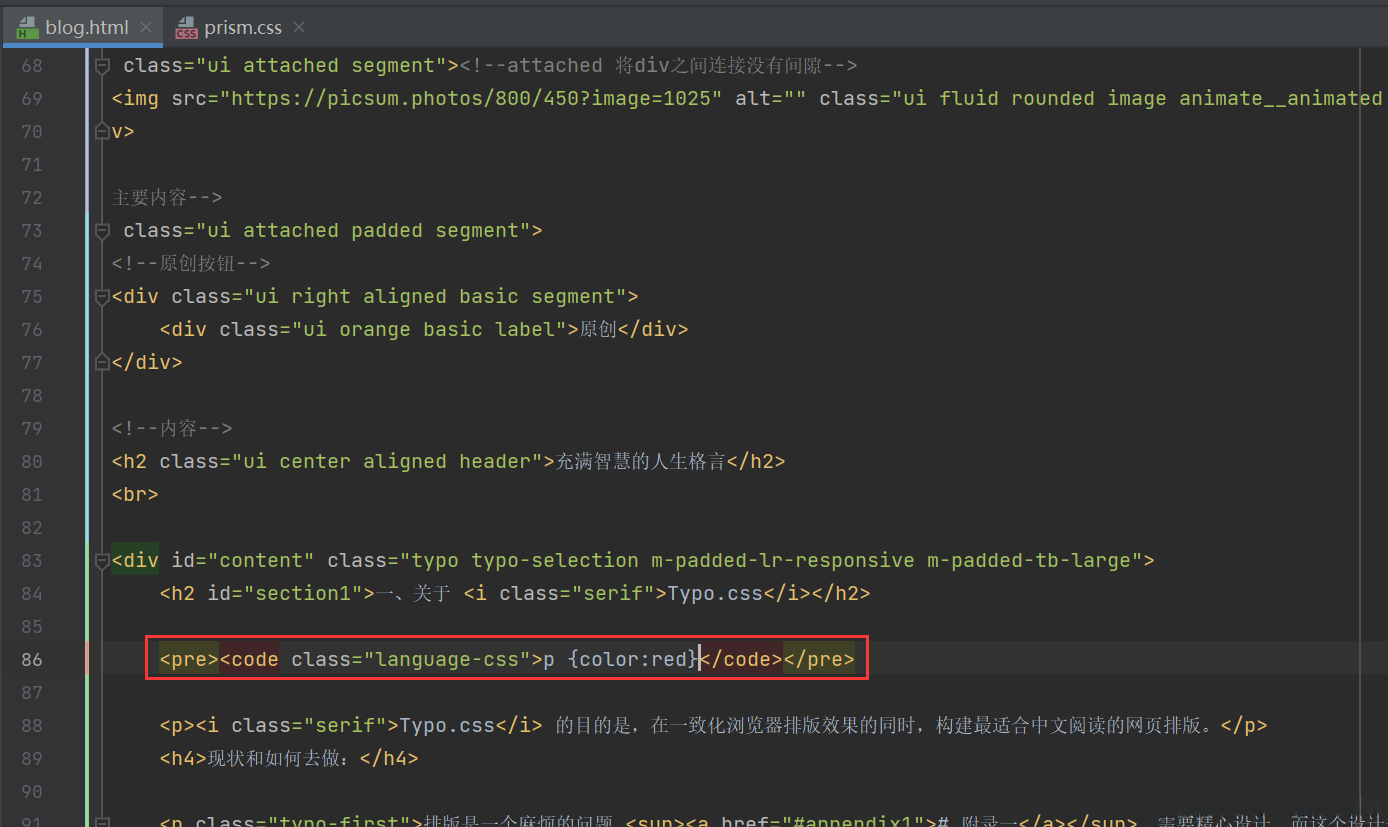Toggle the fold marker at line 70

pos(101,132)
